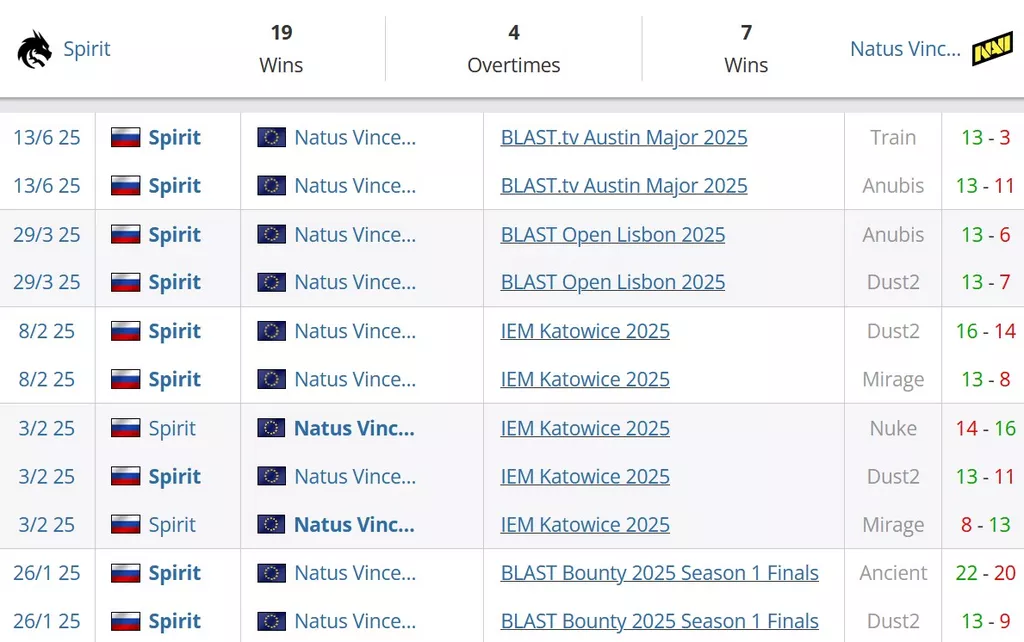
Task: Click the Russian flag in the Dust2 13-7 row
Action: point(125,282)
